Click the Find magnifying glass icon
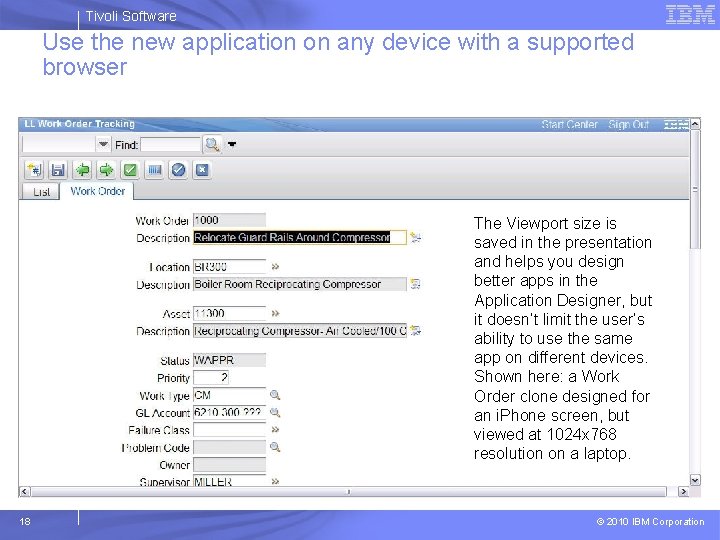720x540 pixels. 212,145
